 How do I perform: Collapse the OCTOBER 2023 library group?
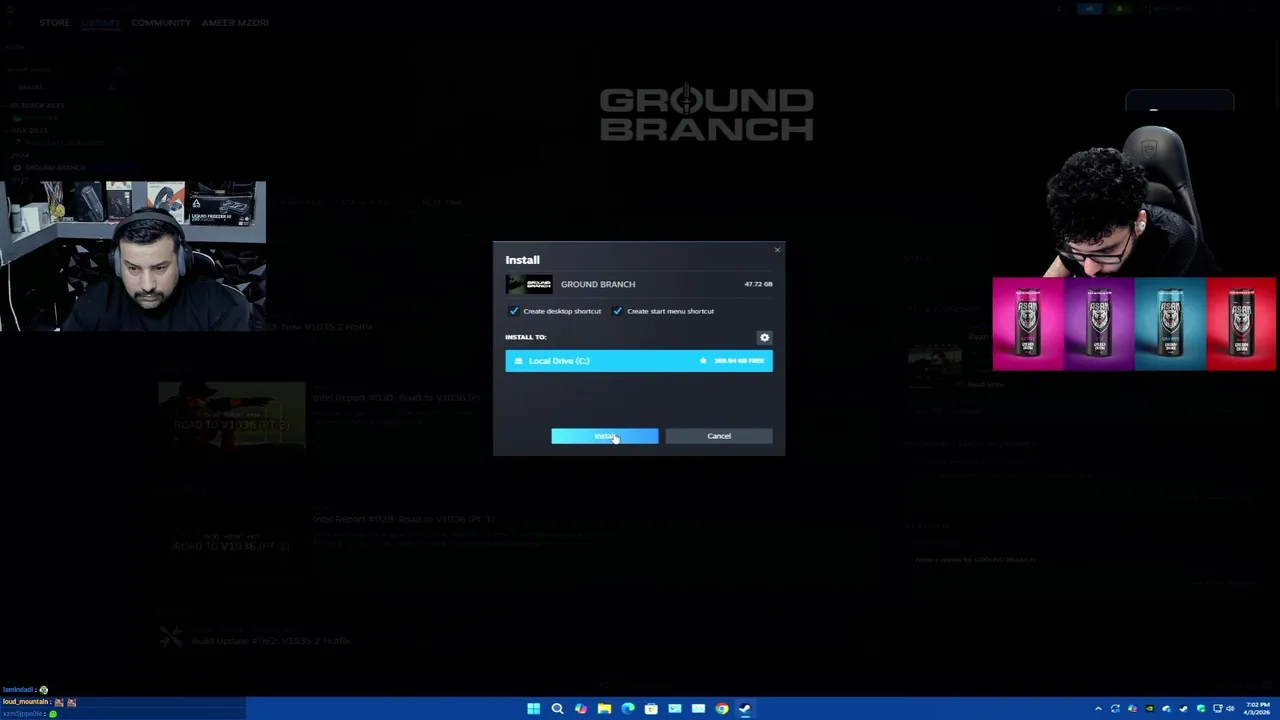[36, 105]
